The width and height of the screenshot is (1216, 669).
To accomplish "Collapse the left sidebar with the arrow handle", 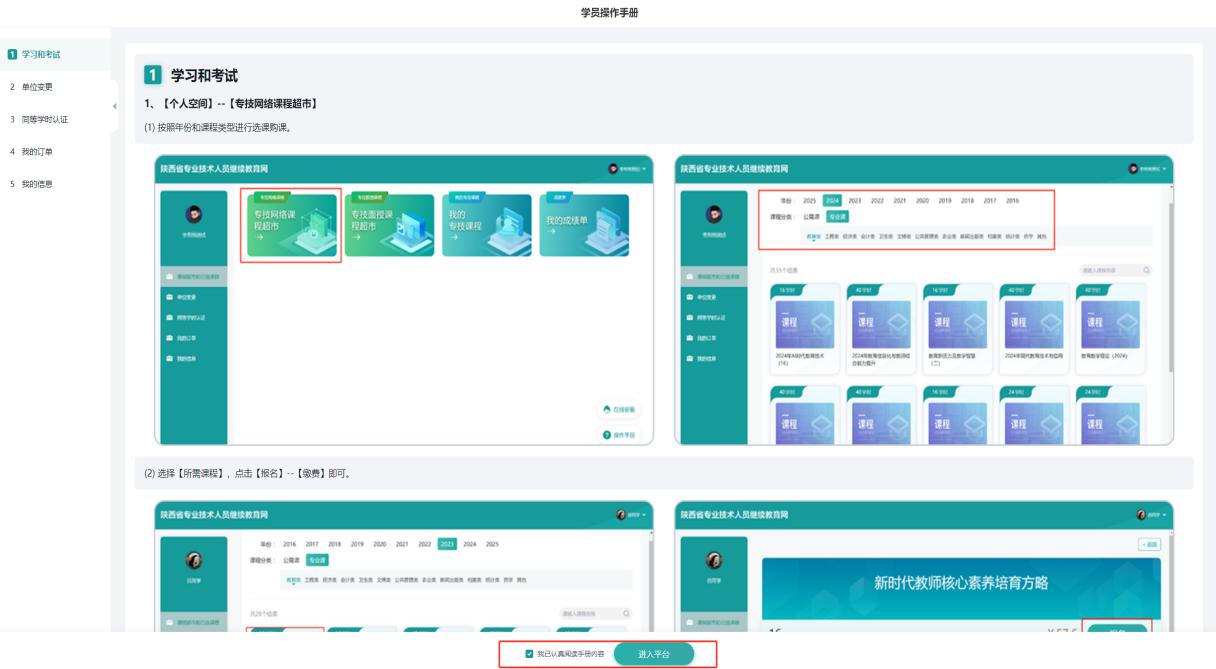I will pos(114,106).
